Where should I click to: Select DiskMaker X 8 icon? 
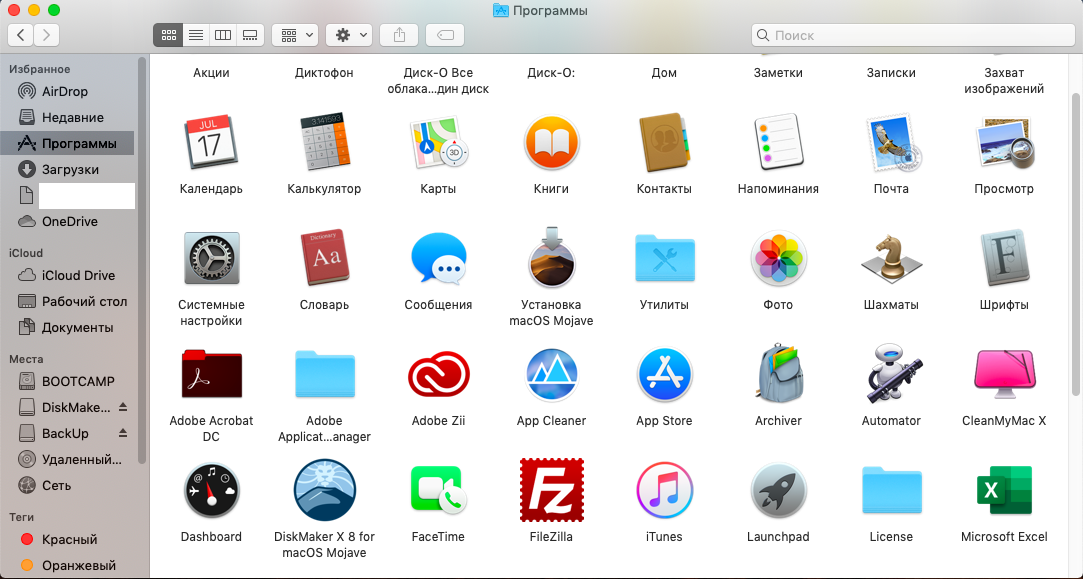324,490
